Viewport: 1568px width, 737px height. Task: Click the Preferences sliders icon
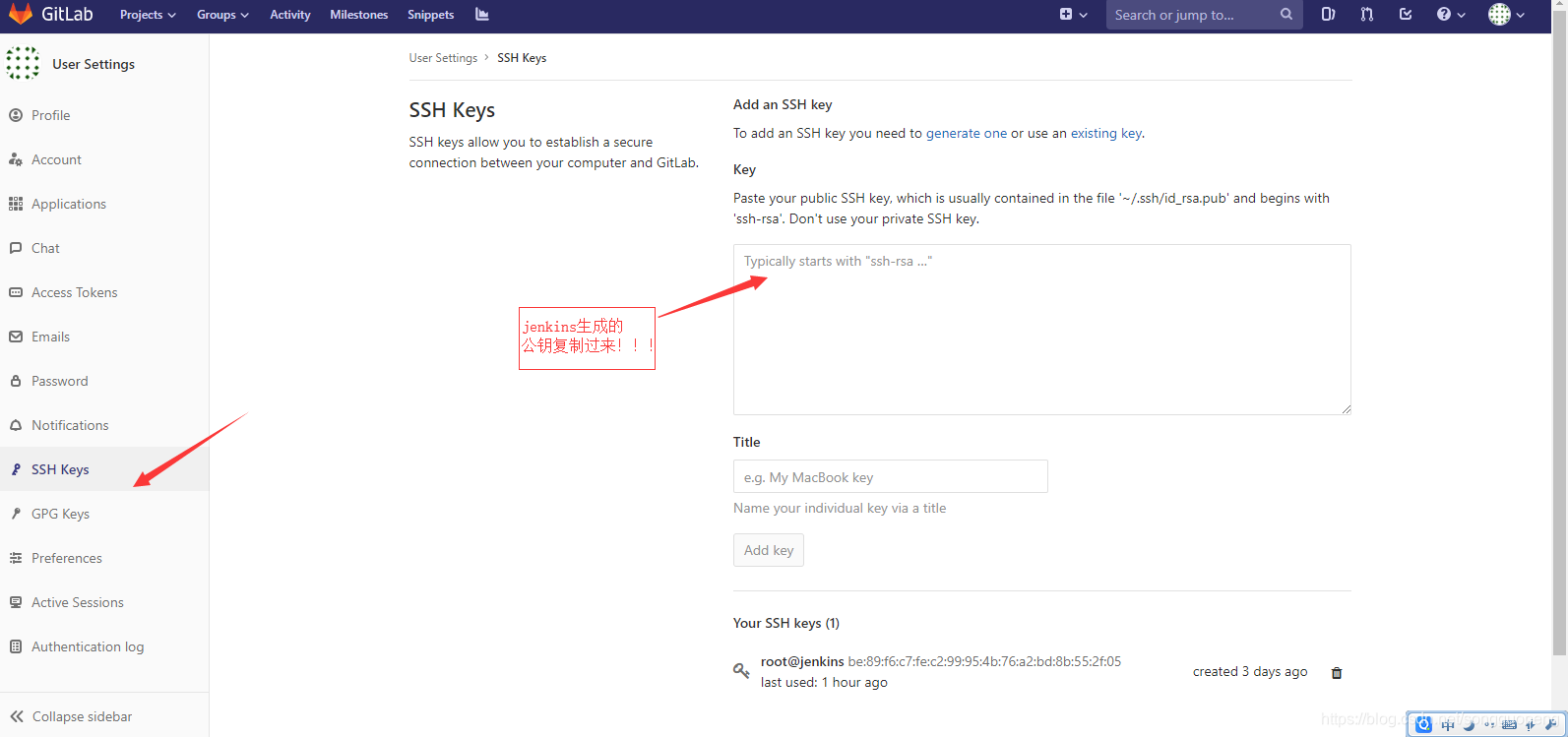click(x=16, y=558)
